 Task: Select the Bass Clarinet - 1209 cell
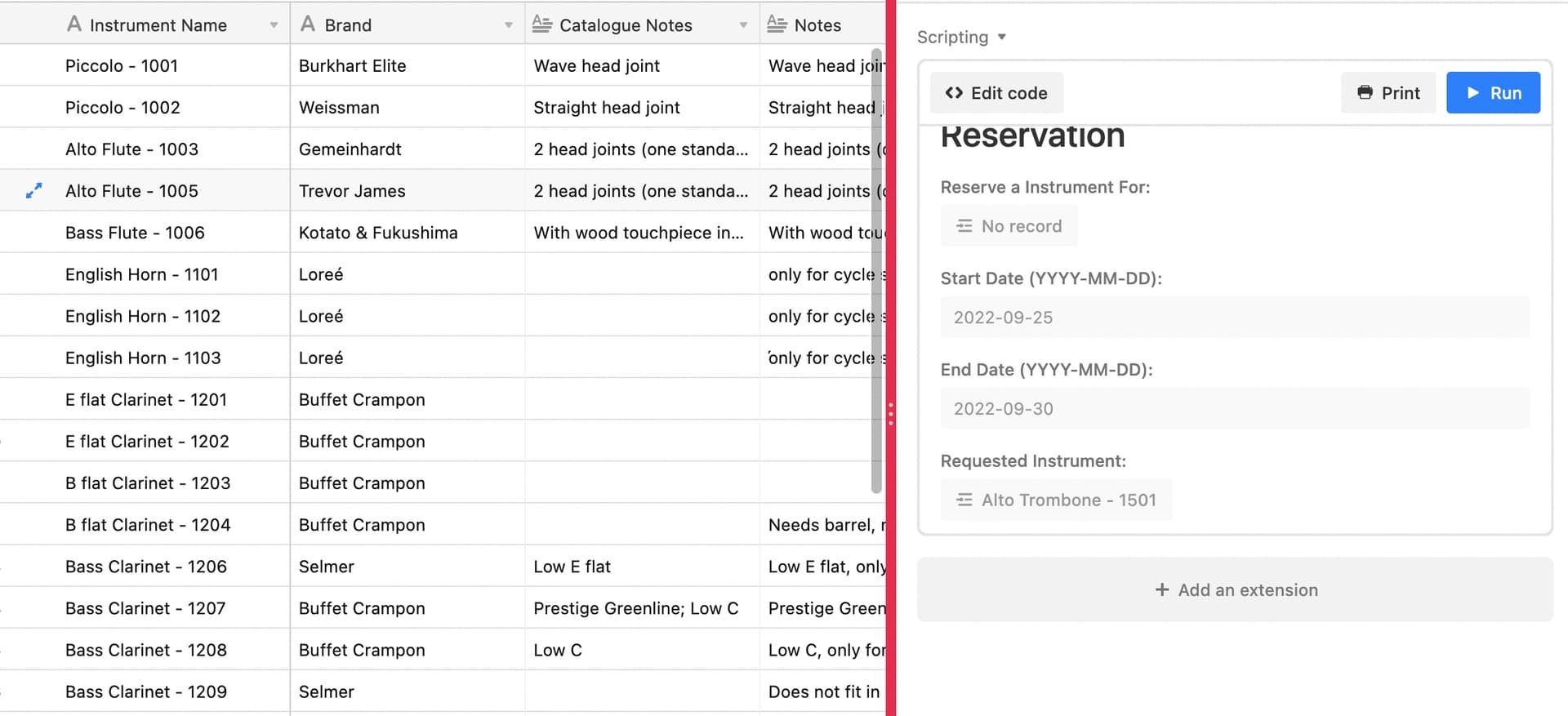click(x=145, y=692)
